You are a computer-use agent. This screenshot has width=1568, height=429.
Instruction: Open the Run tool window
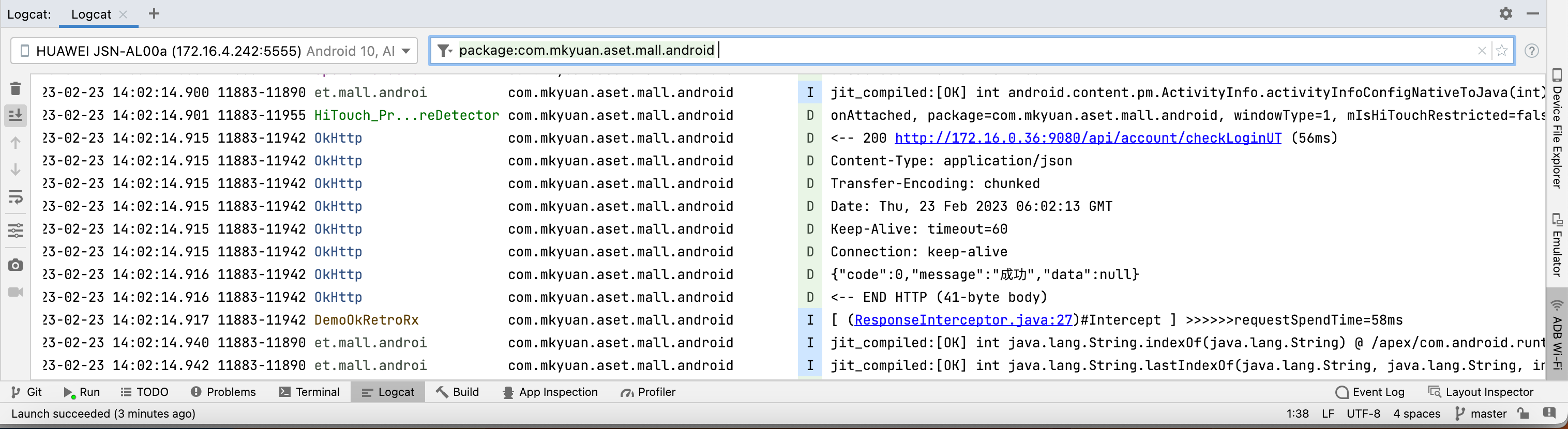pos(82,392)
